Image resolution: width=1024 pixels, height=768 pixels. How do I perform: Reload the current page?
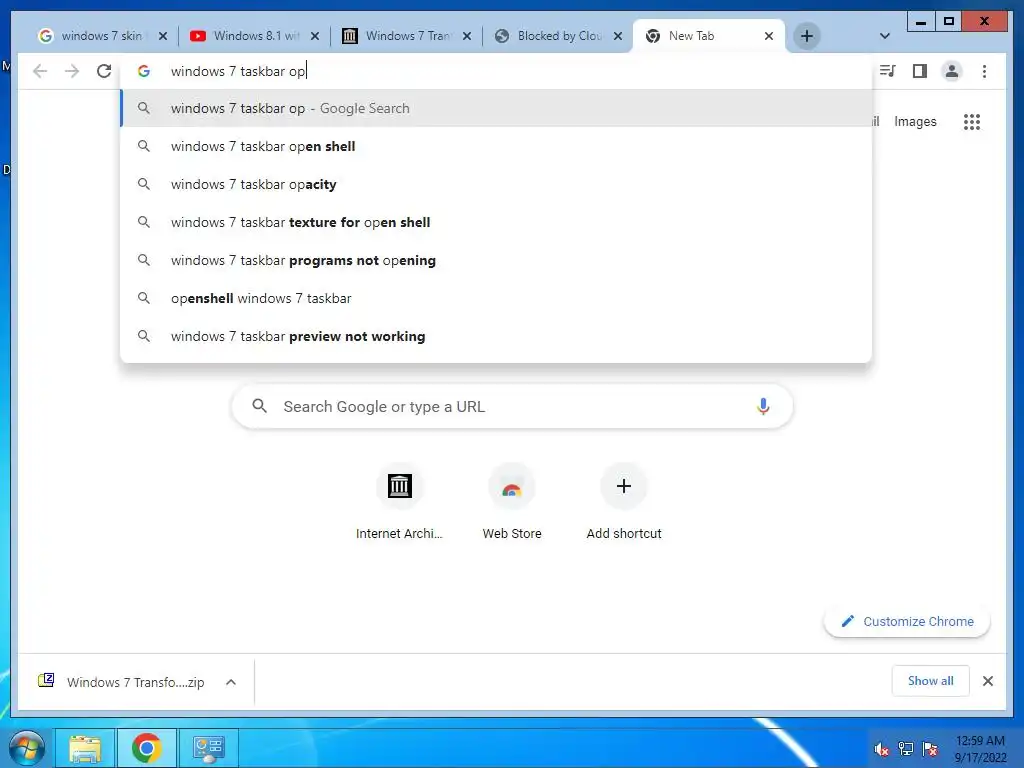click(x=104, y=71)
